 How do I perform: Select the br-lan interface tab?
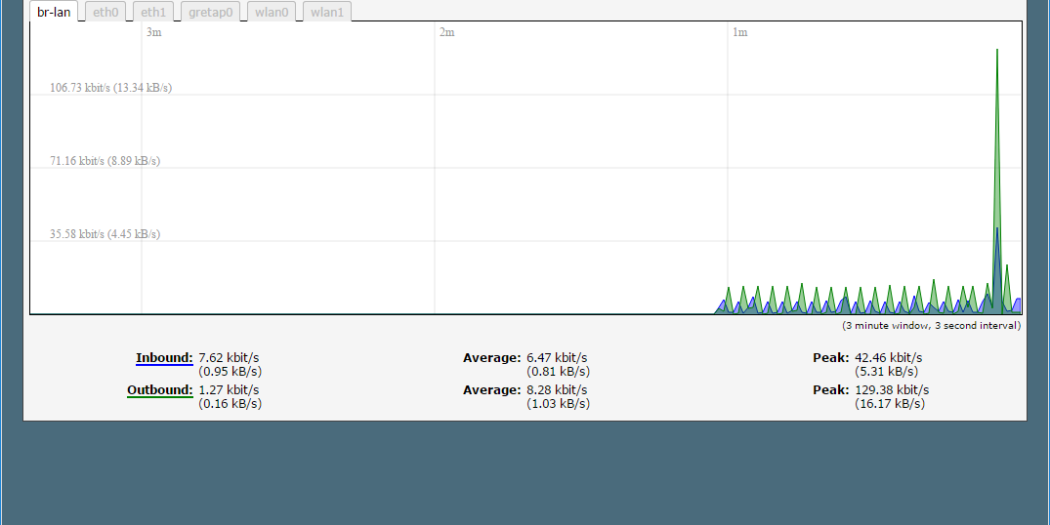click(x=54, y=12)
